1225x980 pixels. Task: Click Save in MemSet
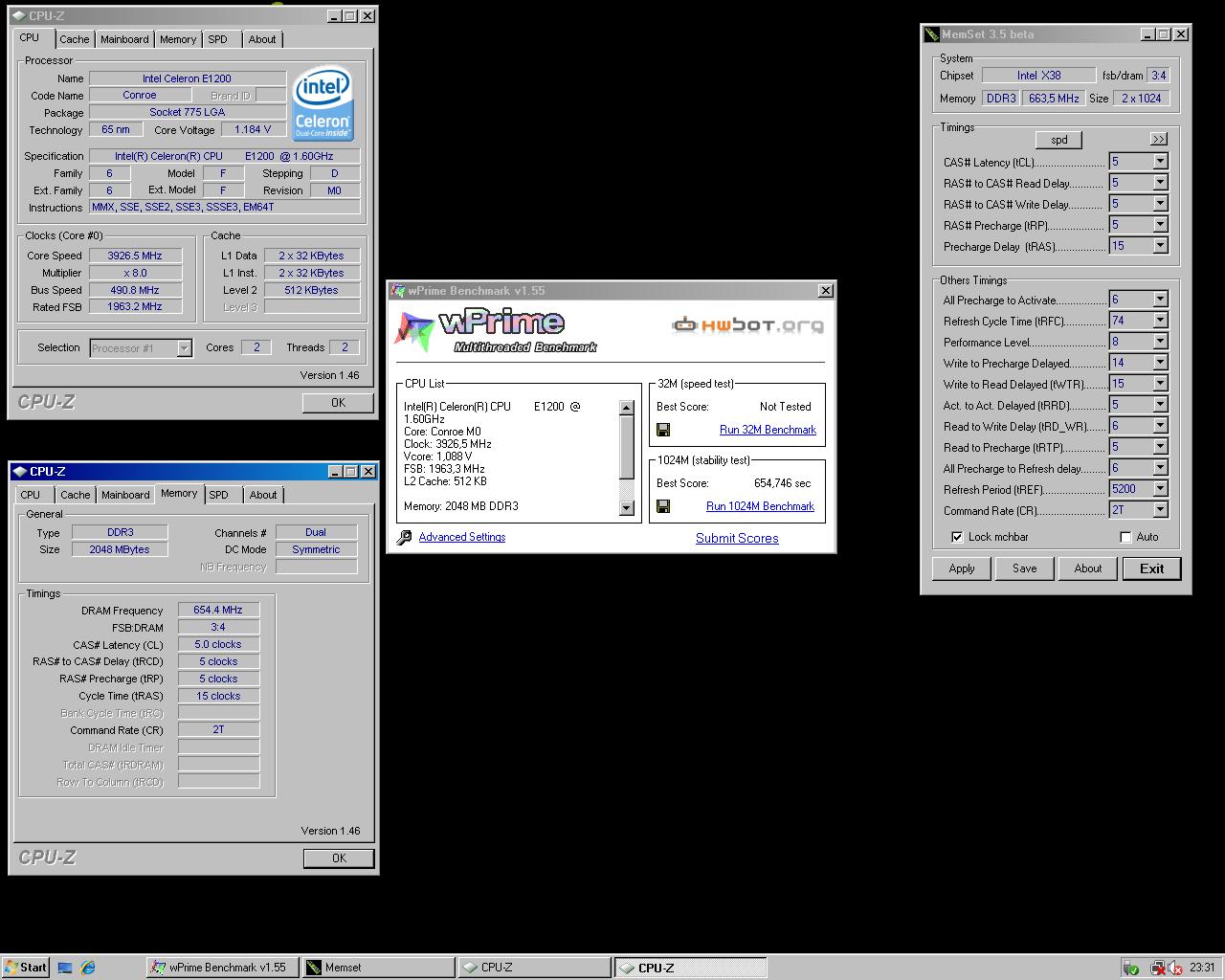[1024, 568]
